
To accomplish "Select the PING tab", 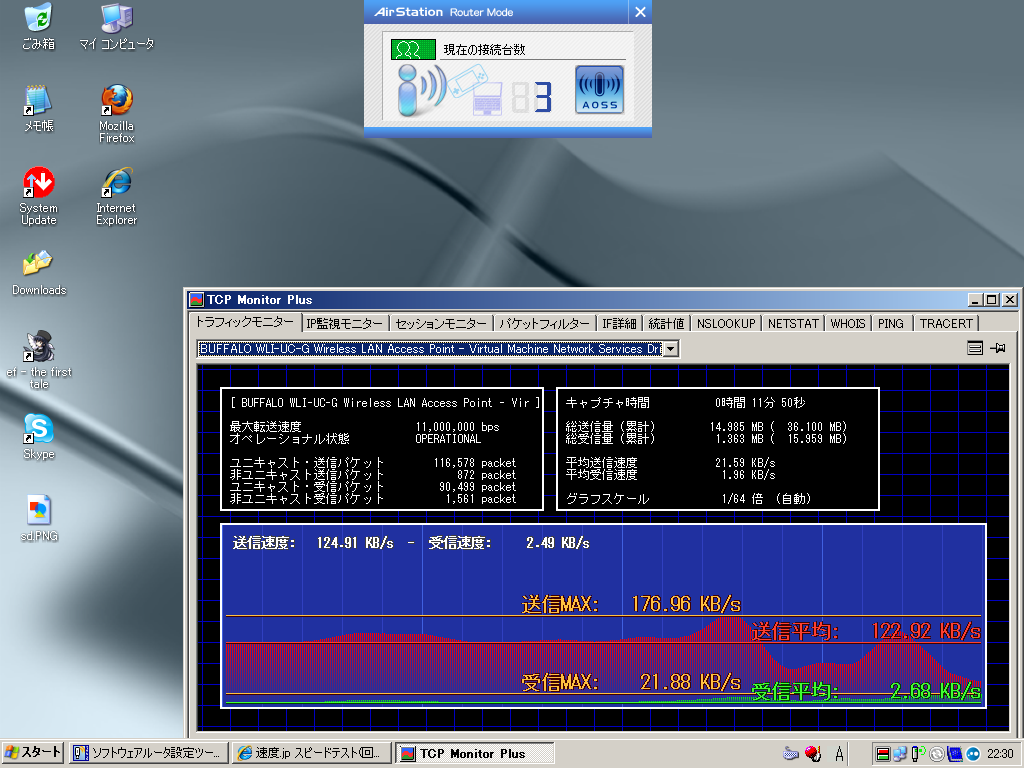I will [891, 323].
